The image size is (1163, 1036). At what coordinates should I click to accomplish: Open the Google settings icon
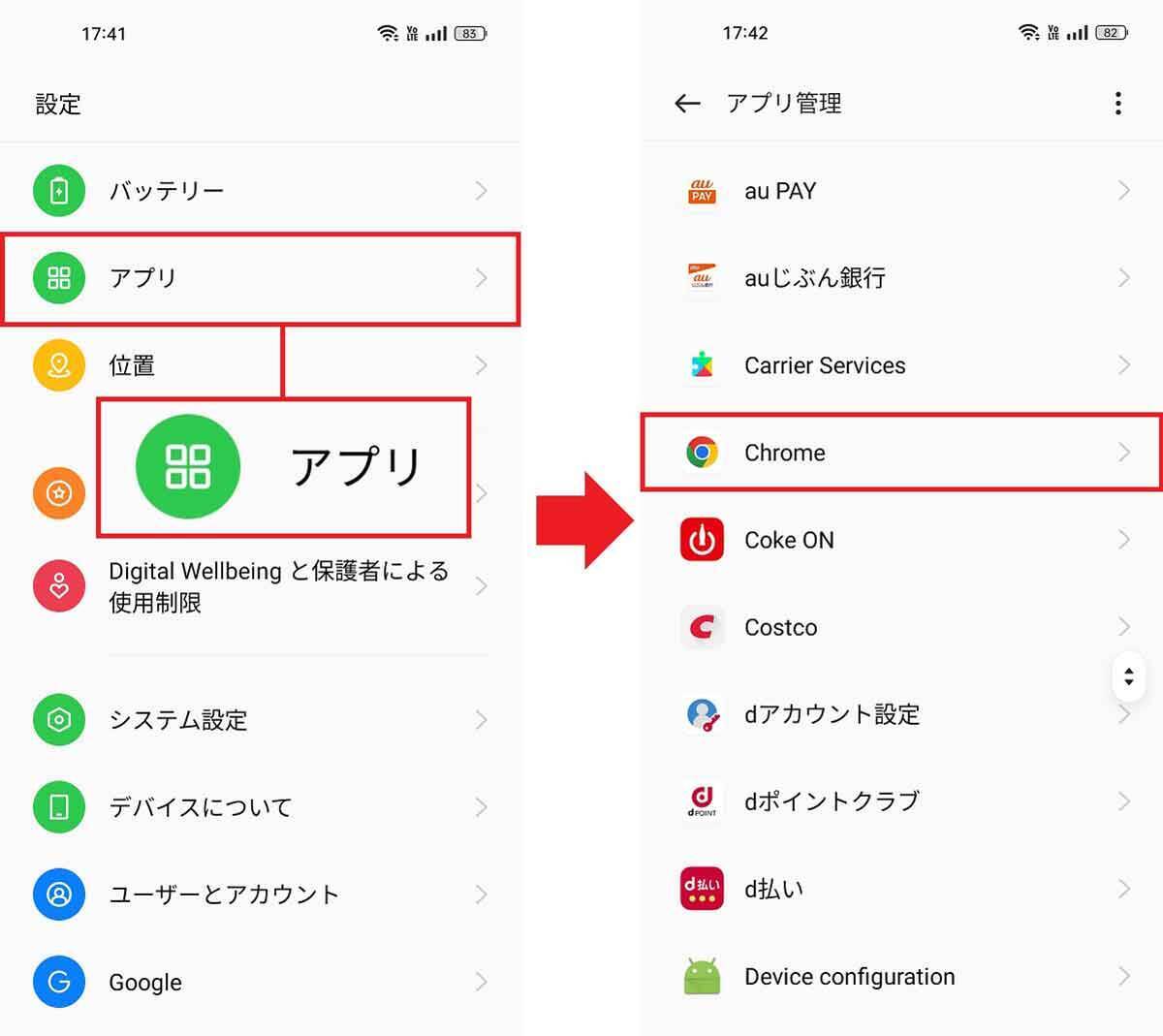pos(59,982)
